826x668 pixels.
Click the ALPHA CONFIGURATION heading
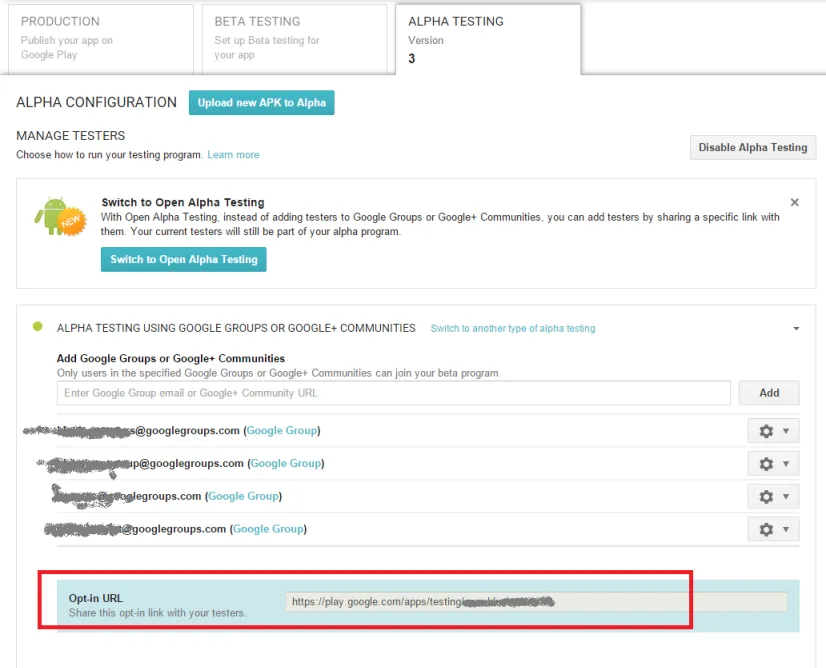pyautogui.click(x=96, y=102)
